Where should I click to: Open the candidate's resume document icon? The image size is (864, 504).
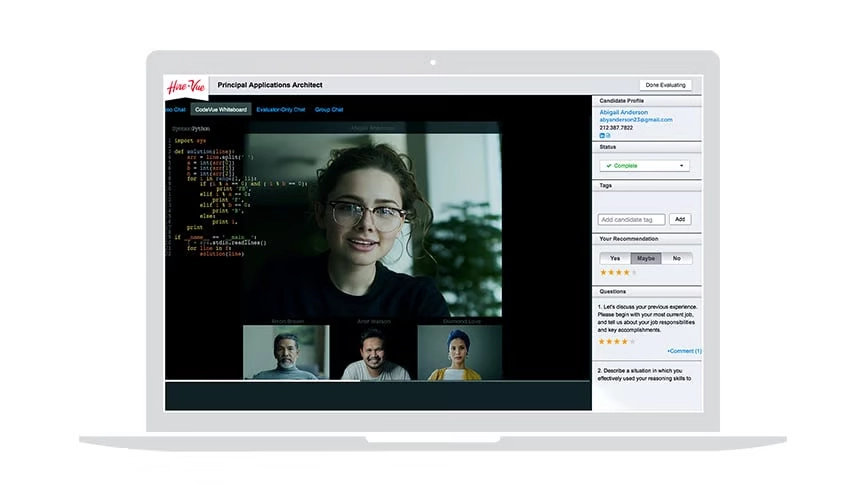point(608,136)
